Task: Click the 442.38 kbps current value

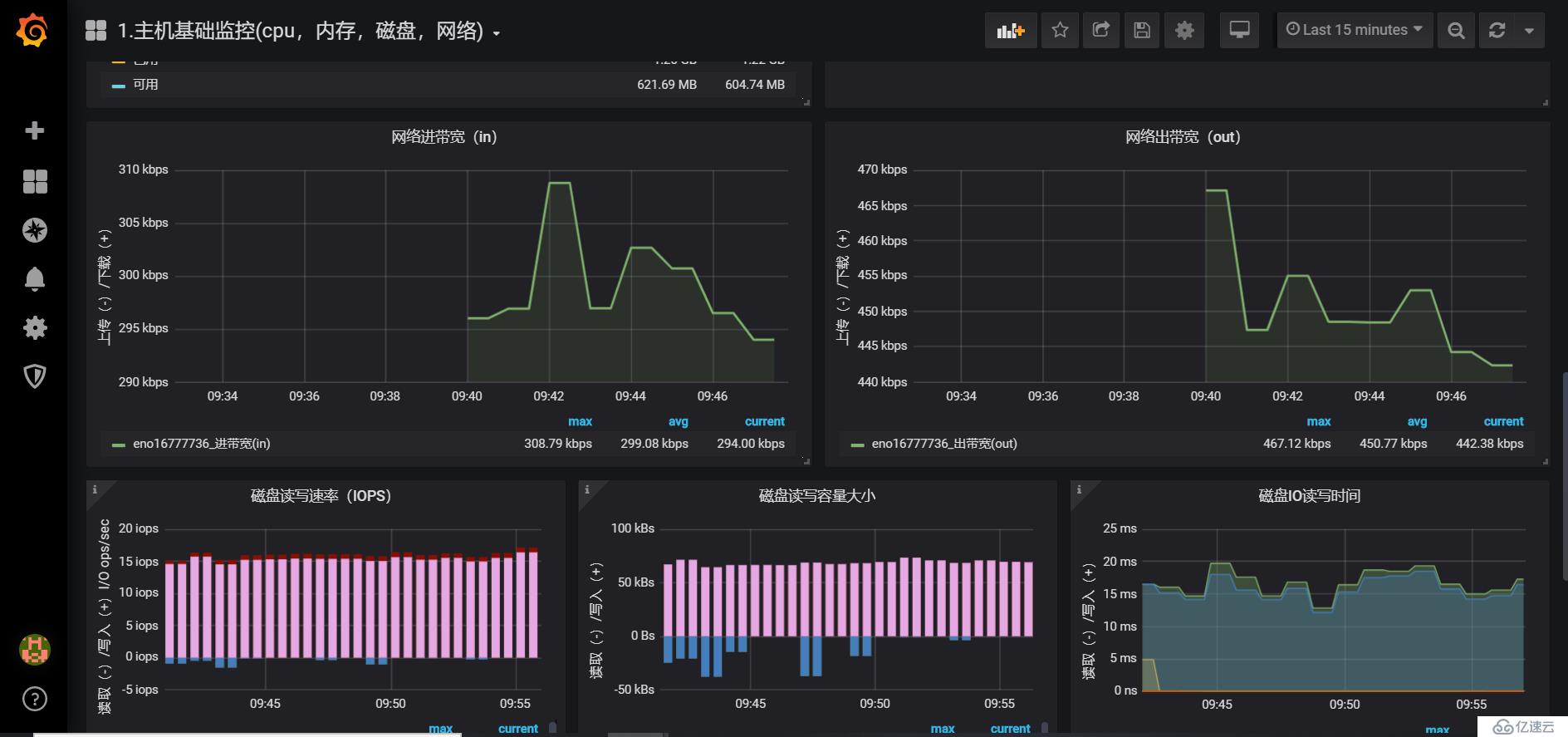Action: (x=1490, y=444)
